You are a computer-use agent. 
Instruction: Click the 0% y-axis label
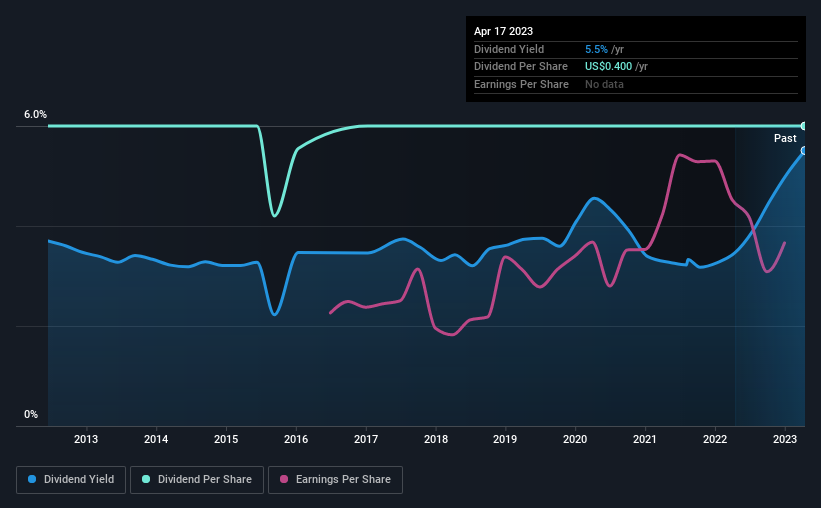coord(31,414)
